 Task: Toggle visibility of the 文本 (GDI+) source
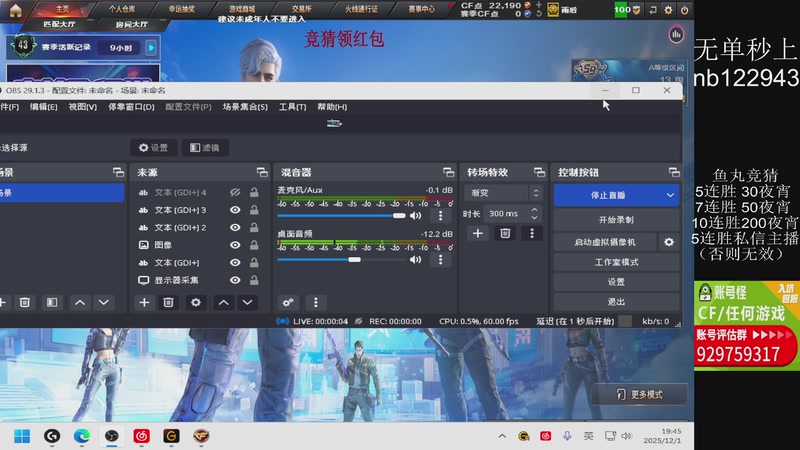235,263
